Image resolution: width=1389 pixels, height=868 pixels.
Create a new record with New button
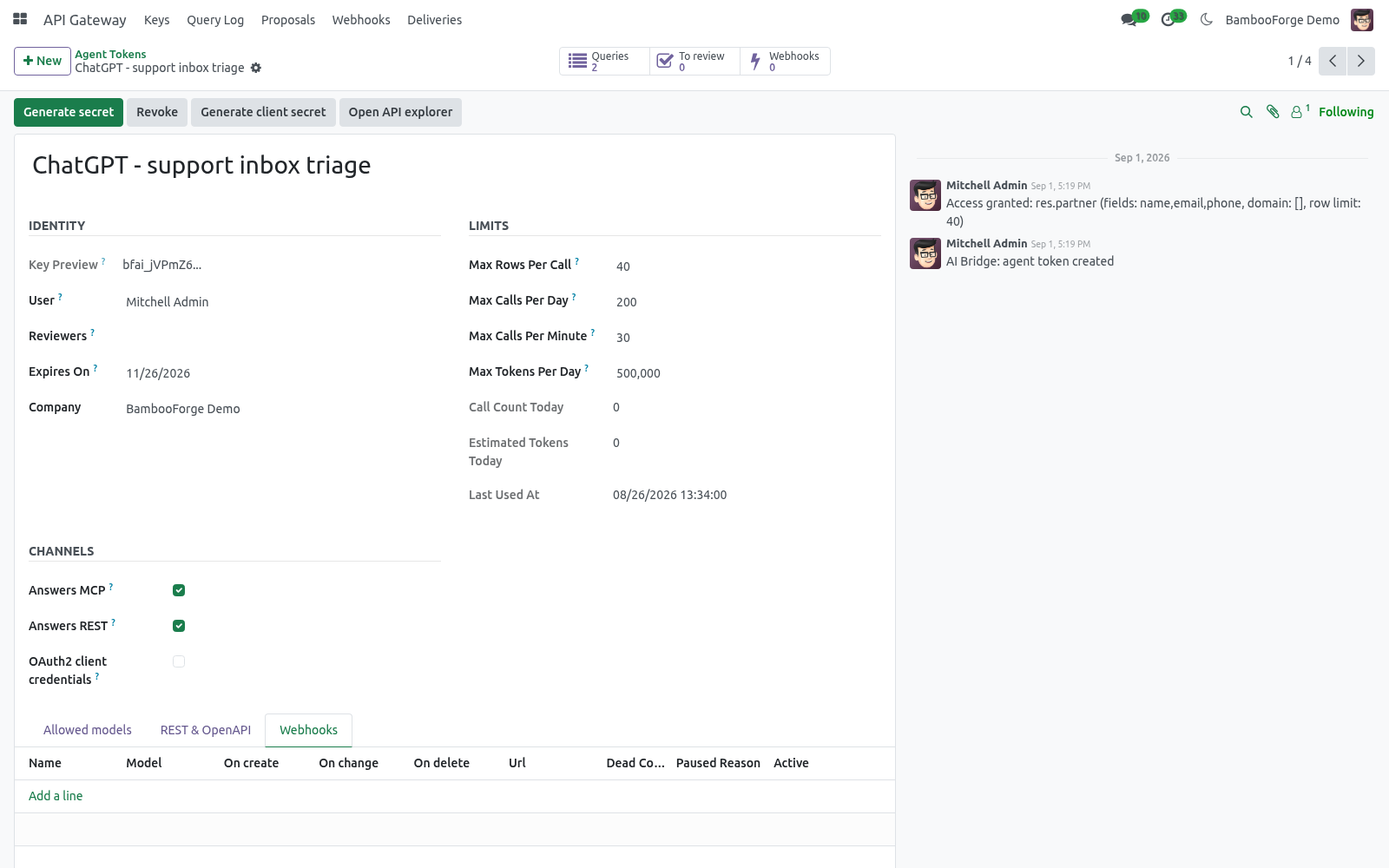click(x=43, y=61)
